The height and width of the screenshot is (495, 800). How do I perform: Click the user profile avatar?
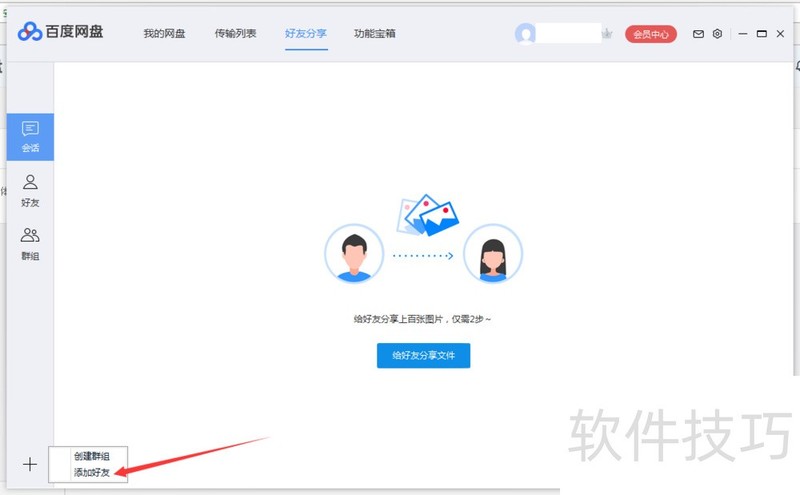click(x=525, y=34)
